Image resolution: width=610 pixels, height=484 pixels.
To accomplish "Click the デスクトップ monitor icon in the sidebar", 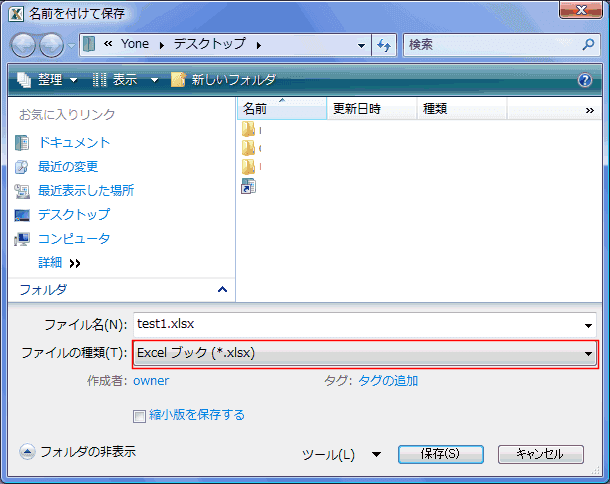I will (22, 215).
